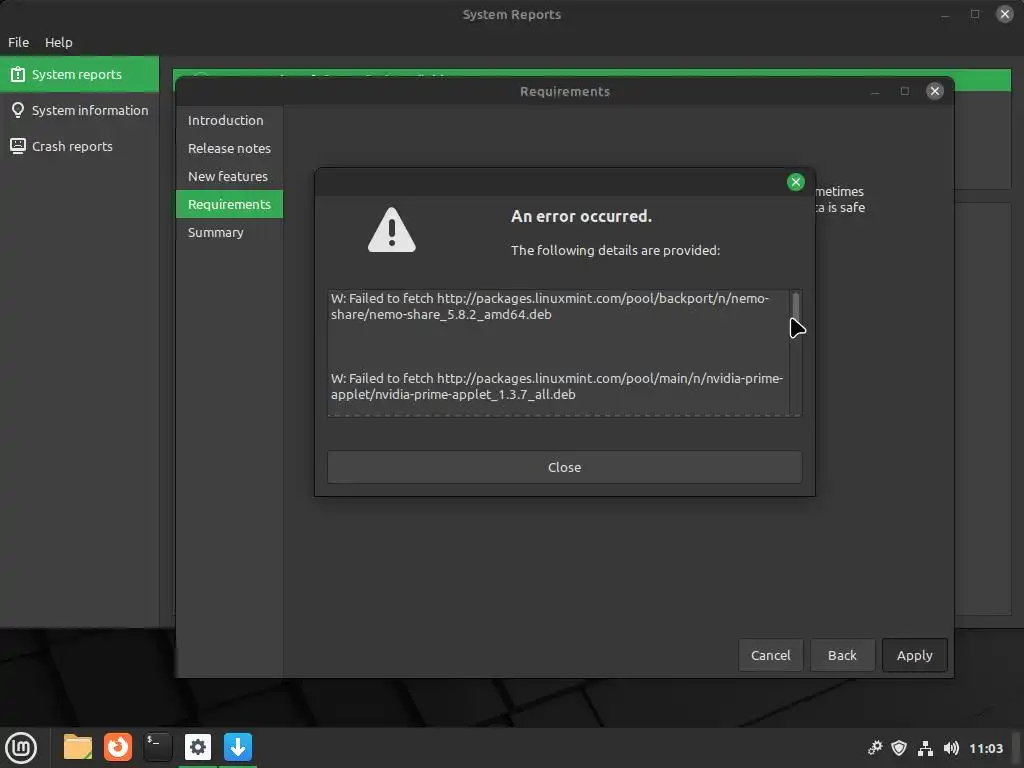Click 'An error occurred.' heading
The image size is (1024, 768).
click(581, 216)
